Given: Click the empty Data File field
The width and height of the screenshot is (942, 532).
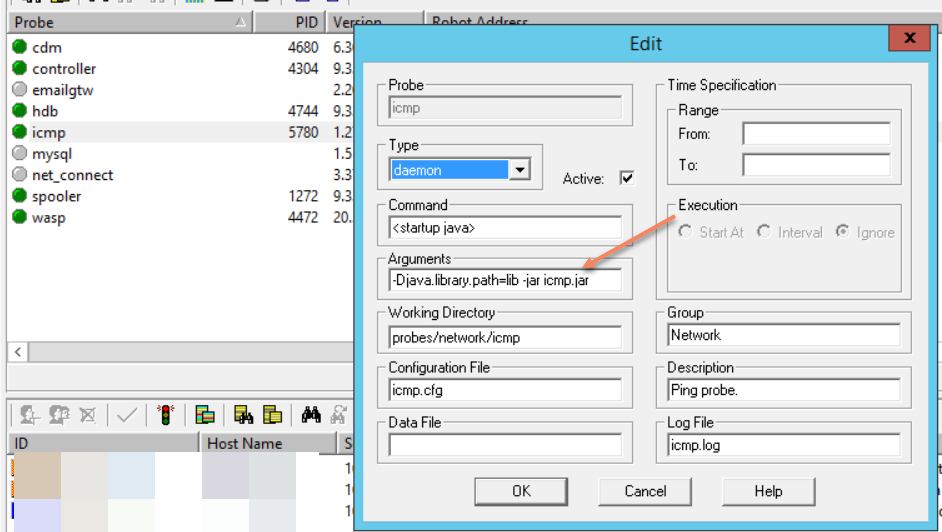Looking at the screenshot, I should click(x=505, y=445).
